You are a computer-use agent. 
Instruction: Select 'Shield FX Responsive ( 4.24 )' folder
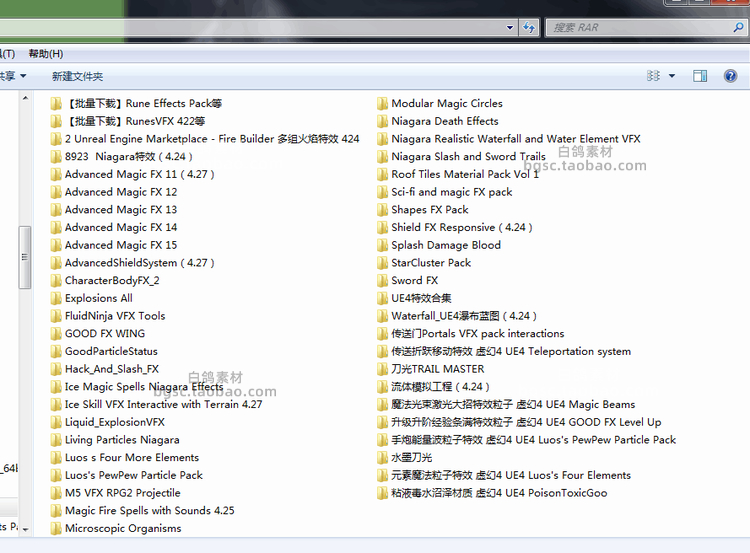(462, 227)
